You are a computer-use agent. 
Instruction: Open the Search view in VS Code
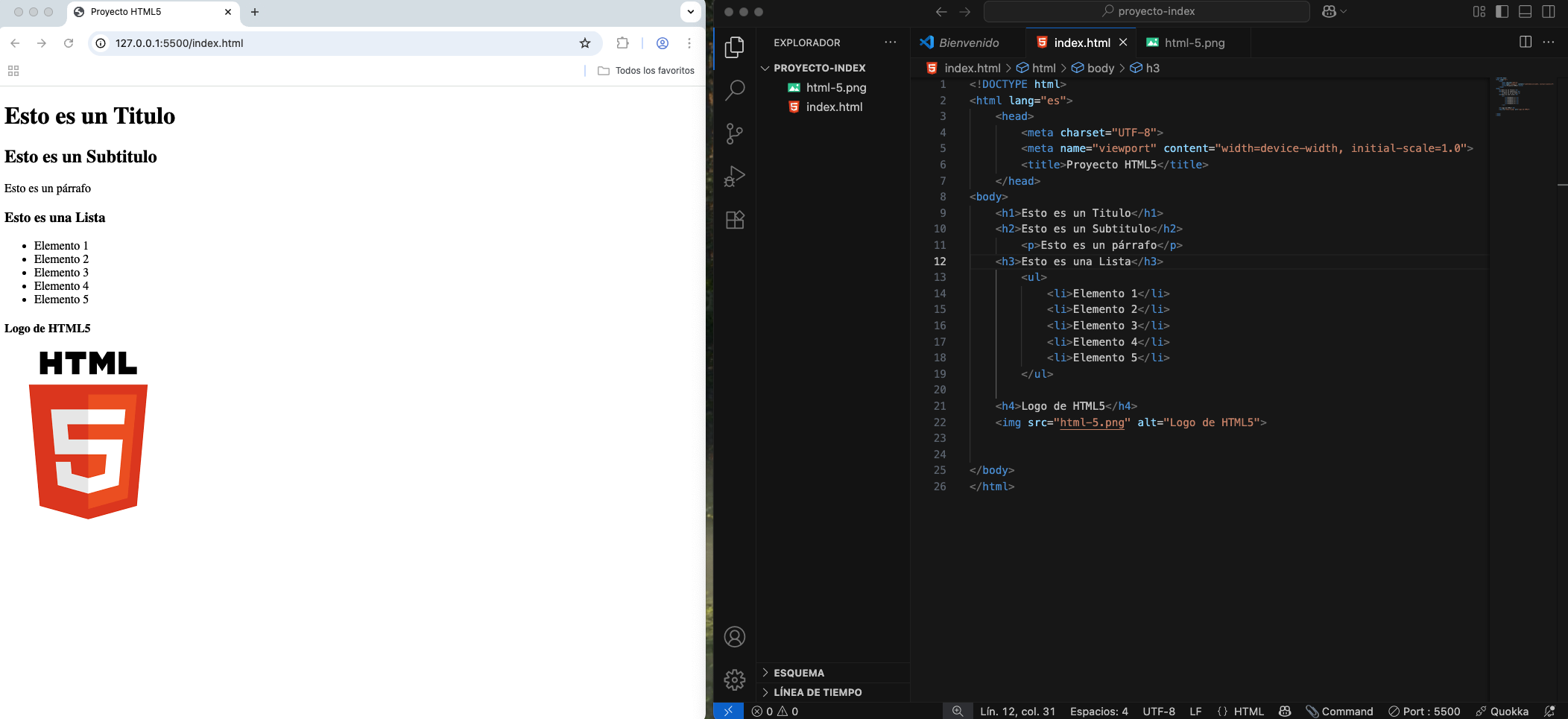coord(735,90)
